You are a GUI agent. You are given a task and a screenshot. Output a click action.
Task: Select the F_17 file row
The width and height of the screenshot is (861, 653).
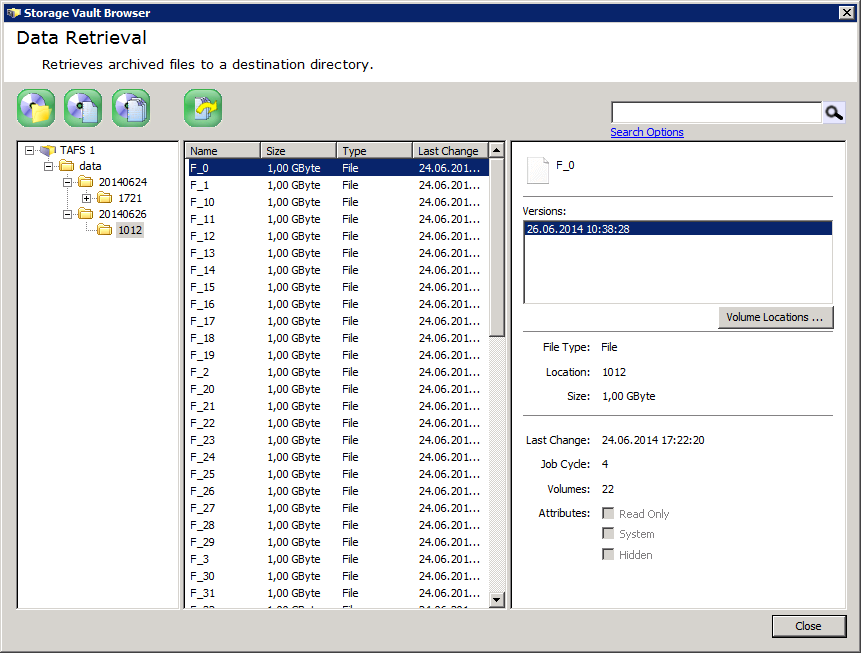point(337,321)
